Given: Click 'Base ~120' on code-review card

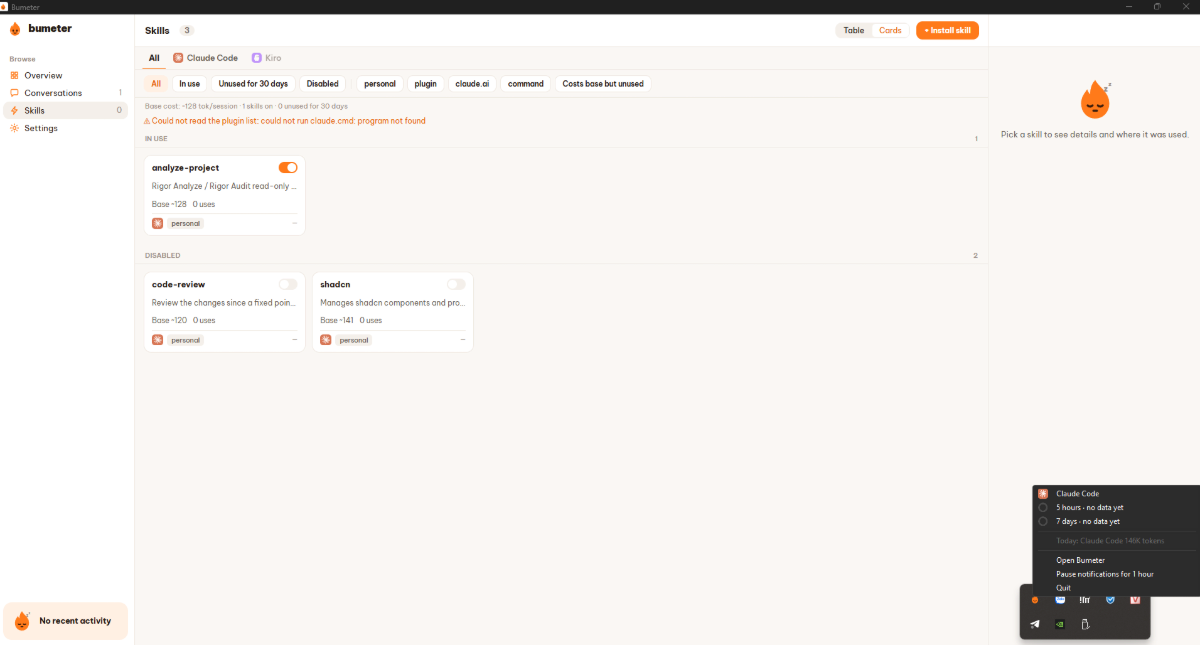Looking at the screenshot, I should point(169,320).
